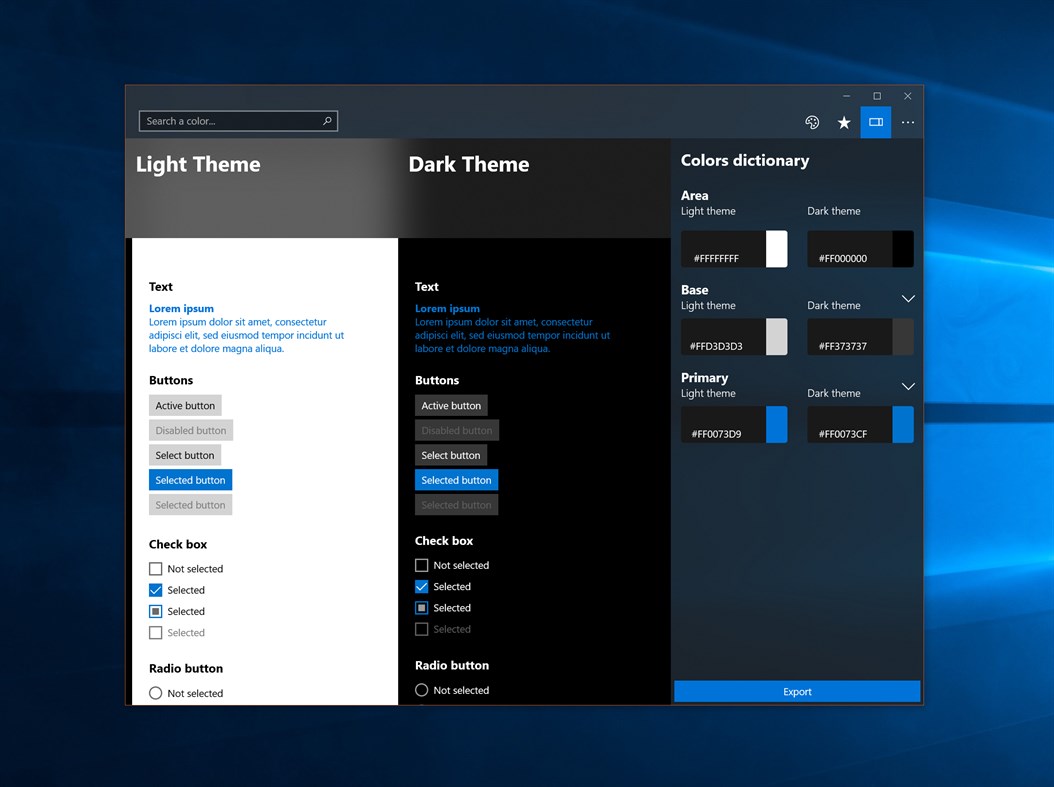Click the Lorem ipsum link in Light Theme
This screenshot has width=1054, height=787.
click(x=181, y=308)
